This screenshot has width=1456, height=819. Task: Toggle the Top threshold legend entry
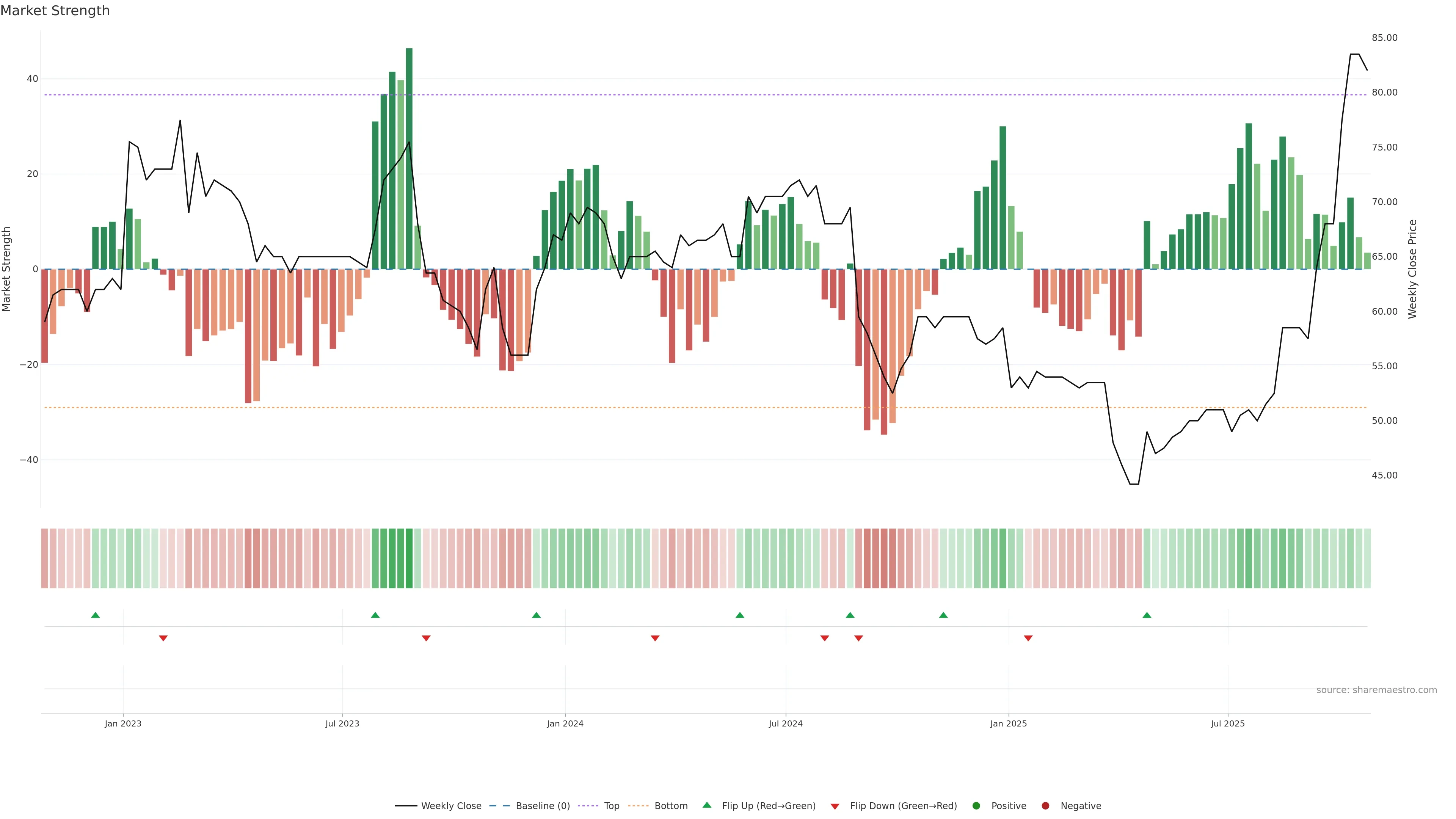click(612, 806)
